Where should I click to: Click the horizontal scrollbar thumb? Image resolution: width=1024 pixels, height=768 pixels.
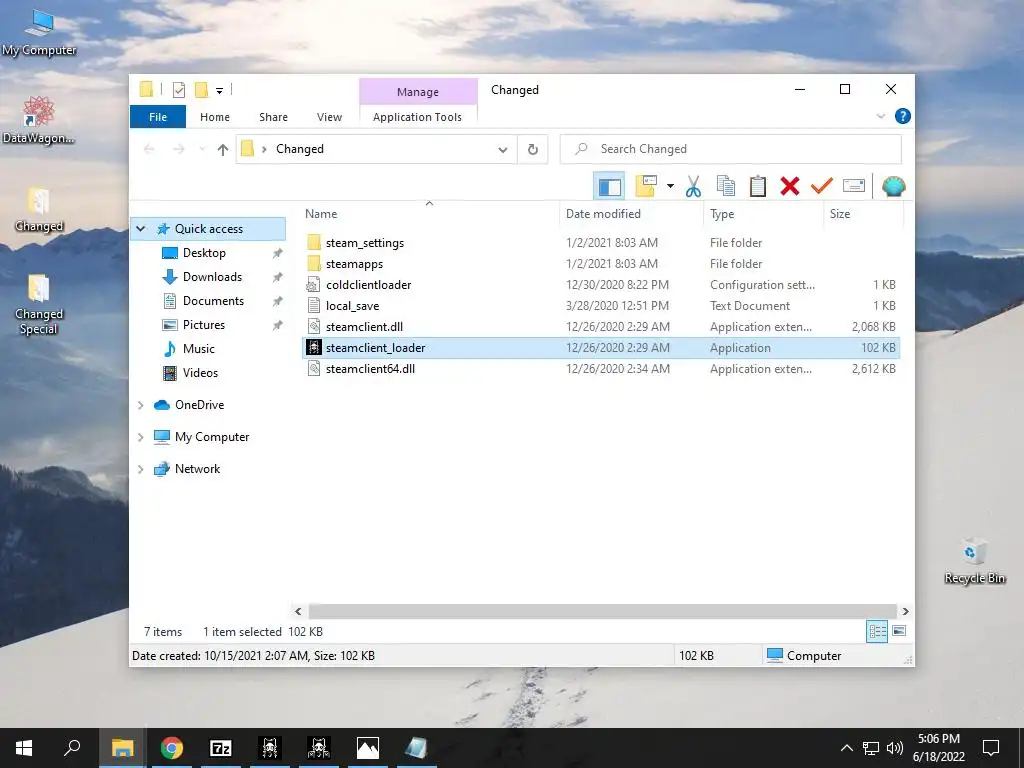pyautogui.click(x=602, y=612)
